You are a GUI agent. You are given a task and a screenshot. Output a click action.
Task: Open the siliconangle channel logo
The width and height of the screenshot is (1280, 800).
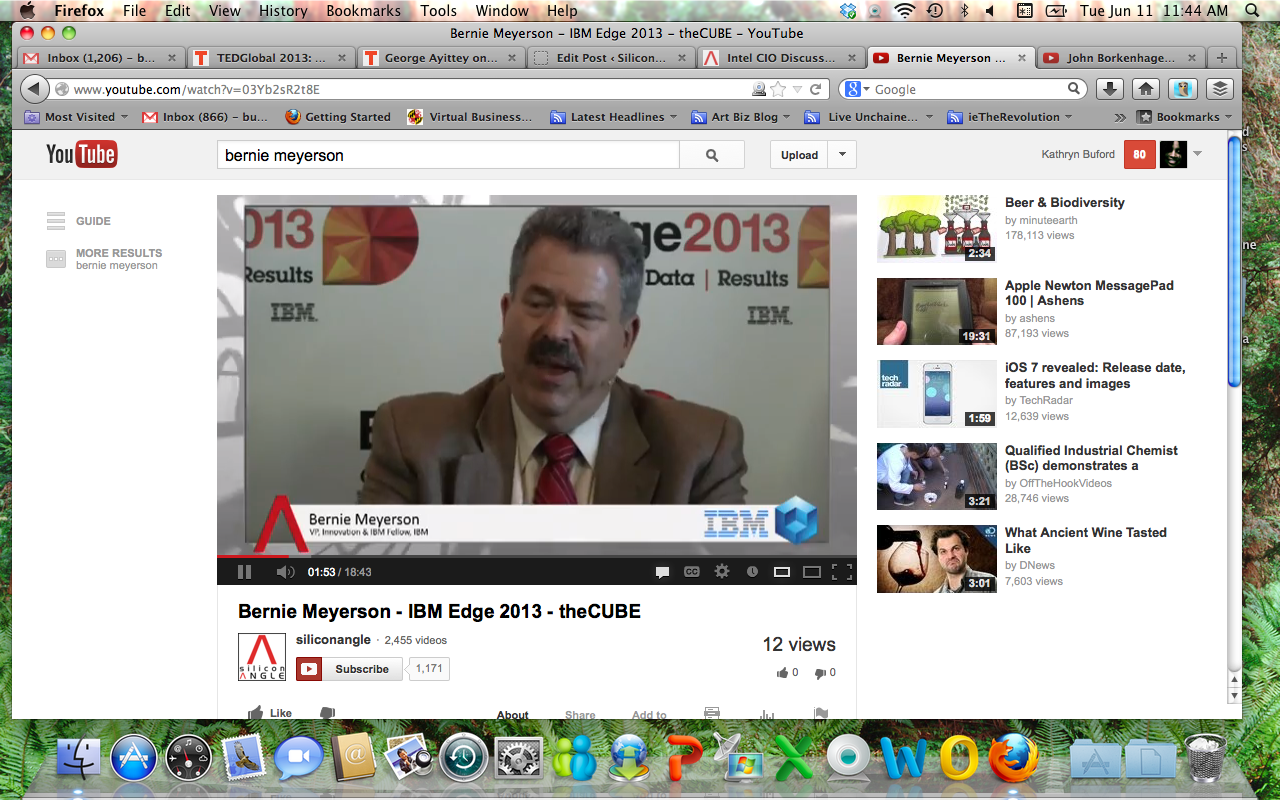point(262,657)
